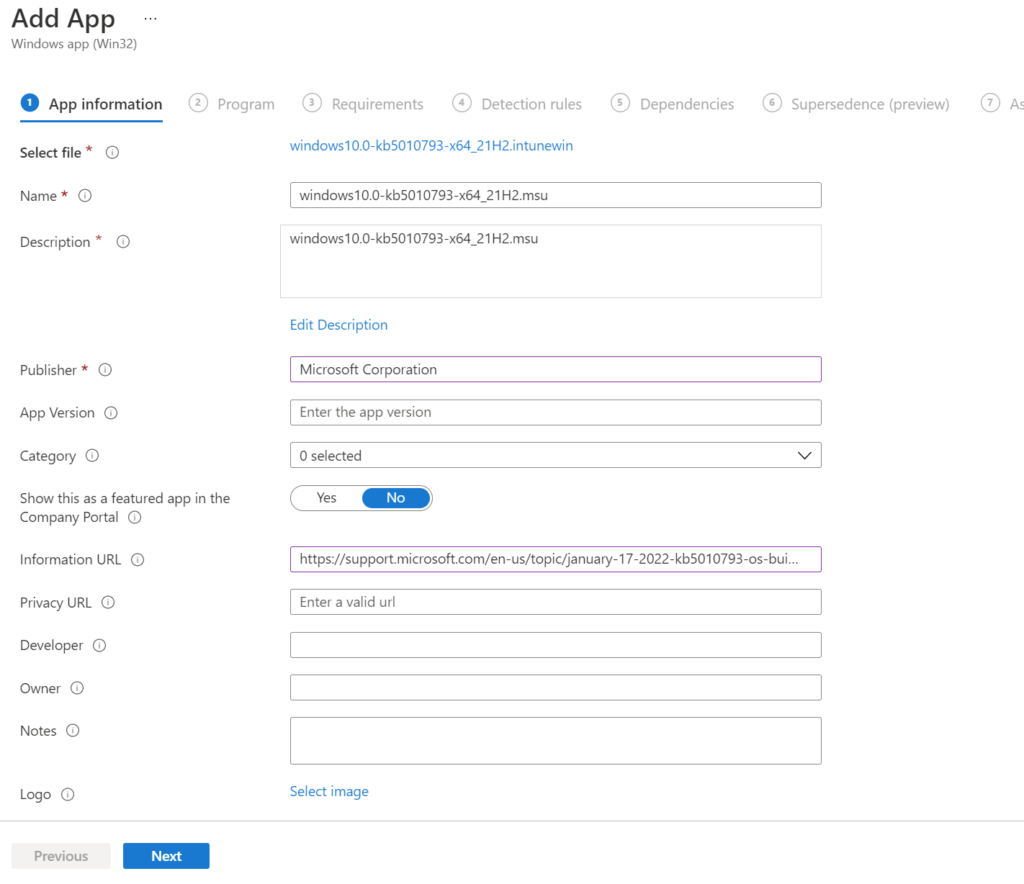Click the info icon beside App Version
This screenshot has height=884, width=1024.
[x=111, y=413]
